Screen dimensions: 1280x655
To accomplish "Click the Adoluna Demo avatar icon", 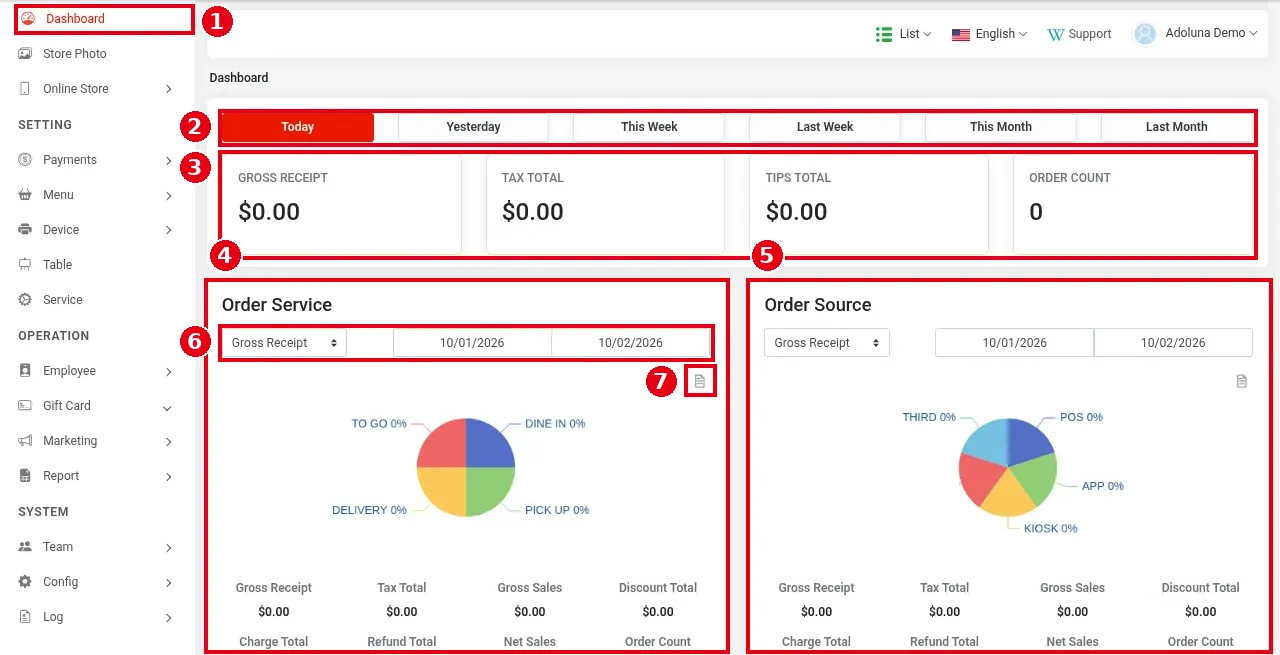I will coord(1145,34).
